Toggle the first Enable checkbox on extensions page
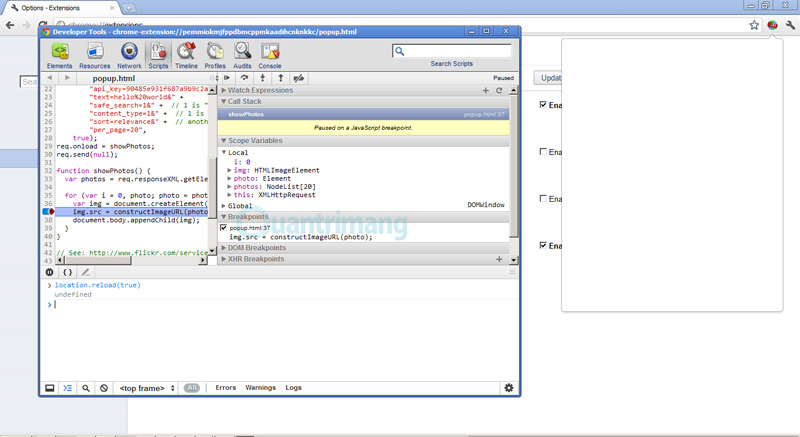 [543, 105]
